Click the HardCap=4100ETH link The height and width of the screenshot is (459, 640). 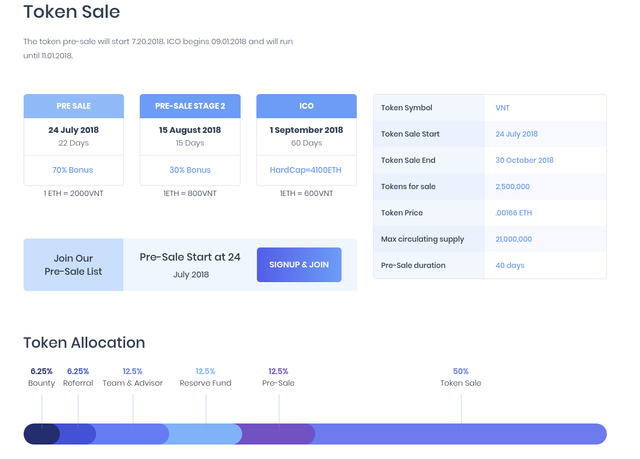pos(306,170)
